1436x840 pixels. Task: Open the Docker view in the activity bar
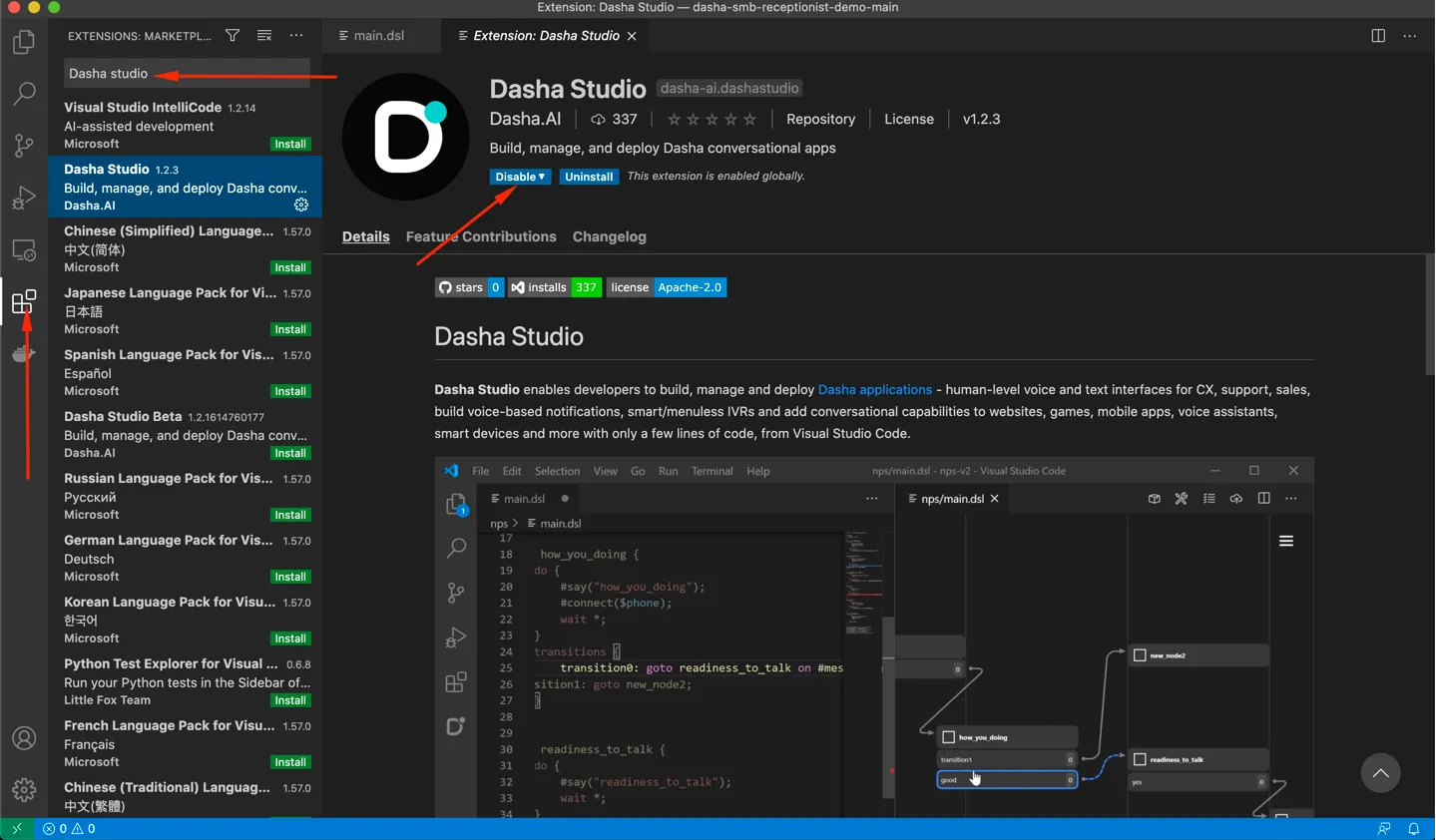click(24, 353)
